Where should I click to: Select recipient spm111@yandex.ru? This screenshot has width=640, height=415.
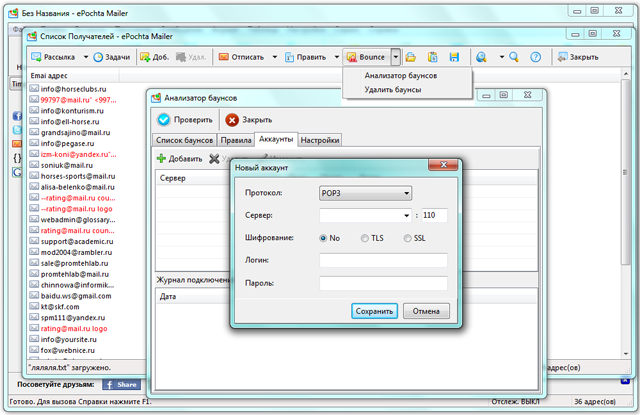point(73,317)
